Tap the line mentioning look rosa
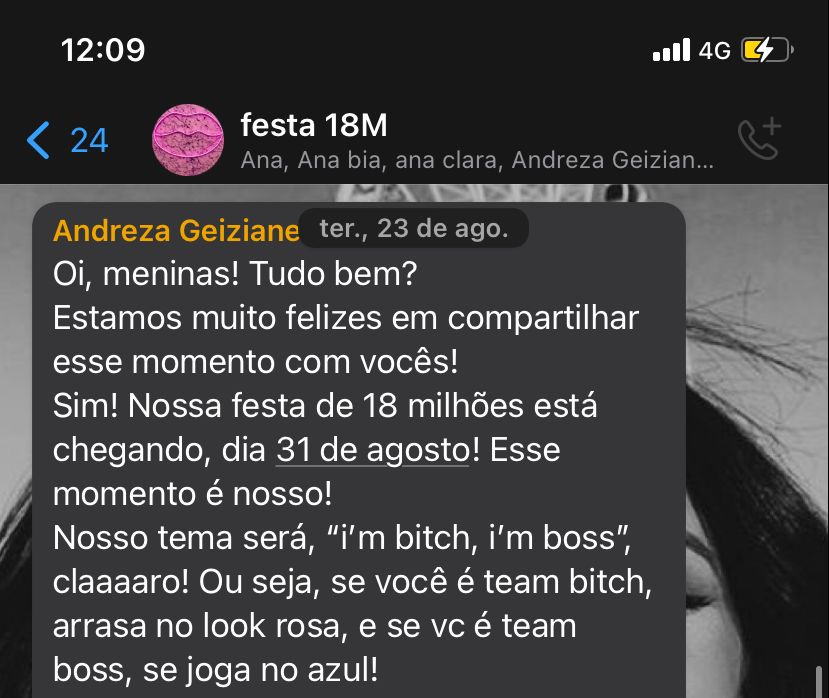The image size is (829, 698). [x=315, y=626]
